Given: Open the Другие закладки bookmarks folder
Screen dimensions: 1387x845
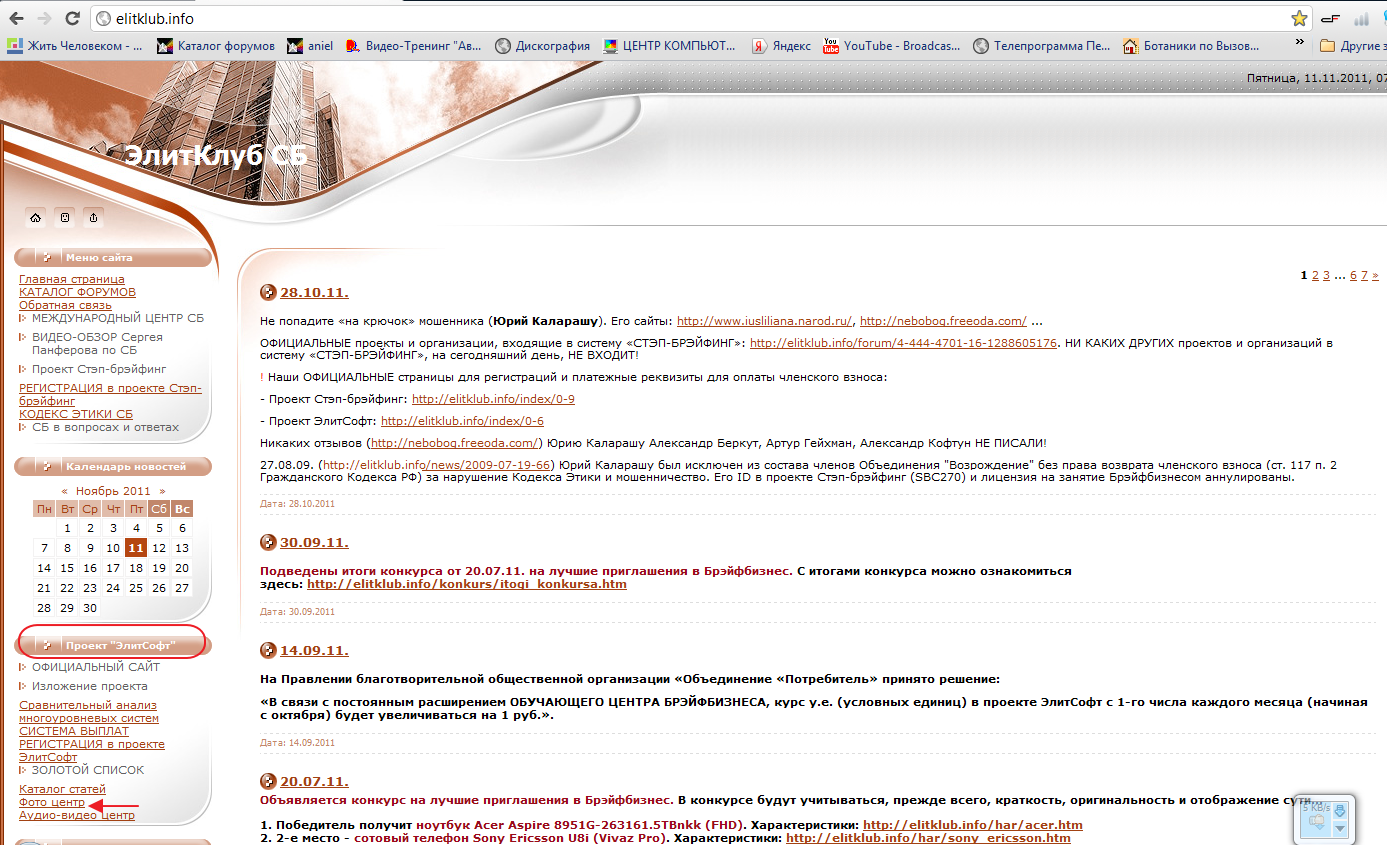Looking at the screenshot, I should [x=1353, y=45].
